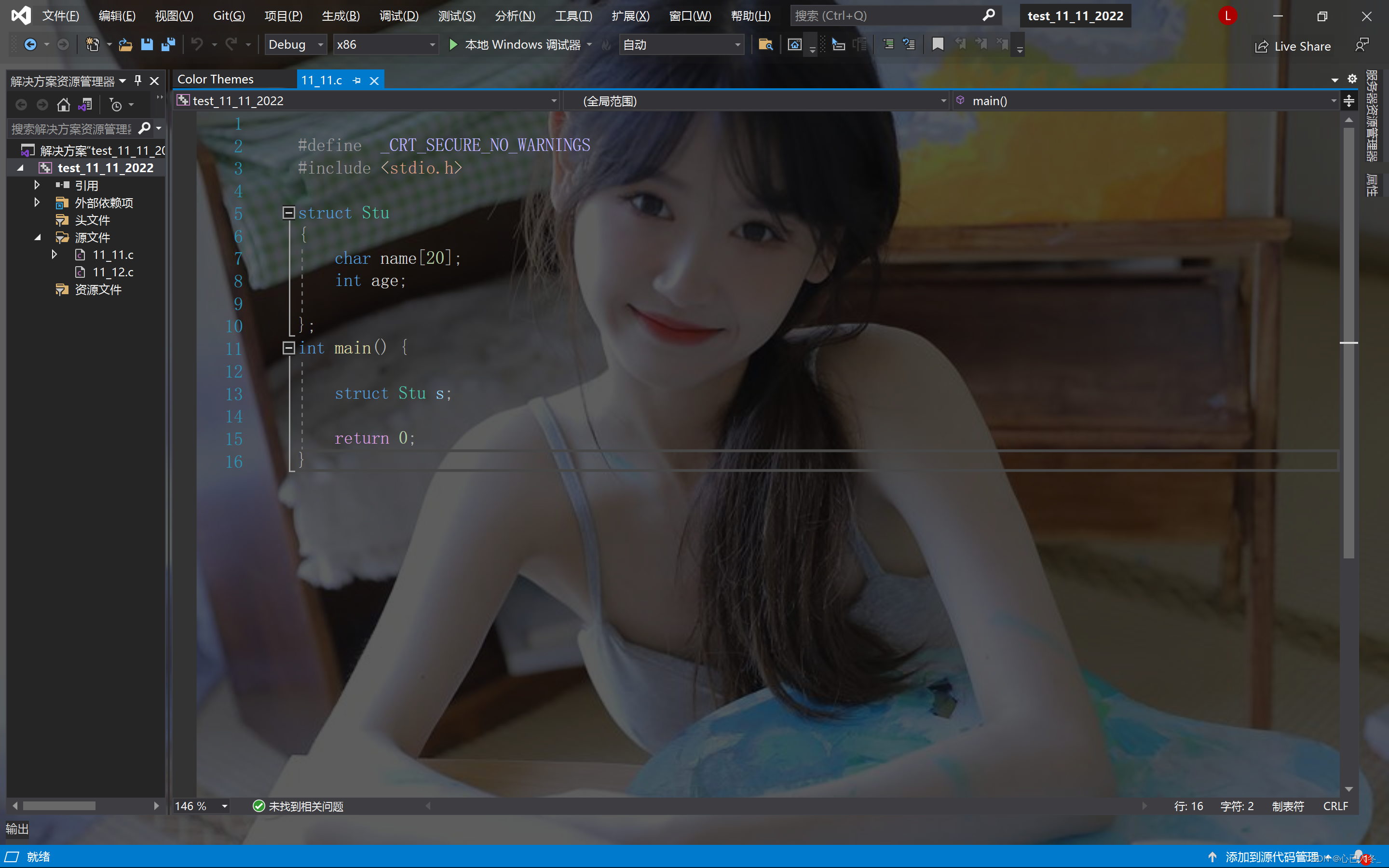This screenshot has width=1389, height=868.
Task: Open the 调试(D) menu
Action: click(x=398, y=16)
